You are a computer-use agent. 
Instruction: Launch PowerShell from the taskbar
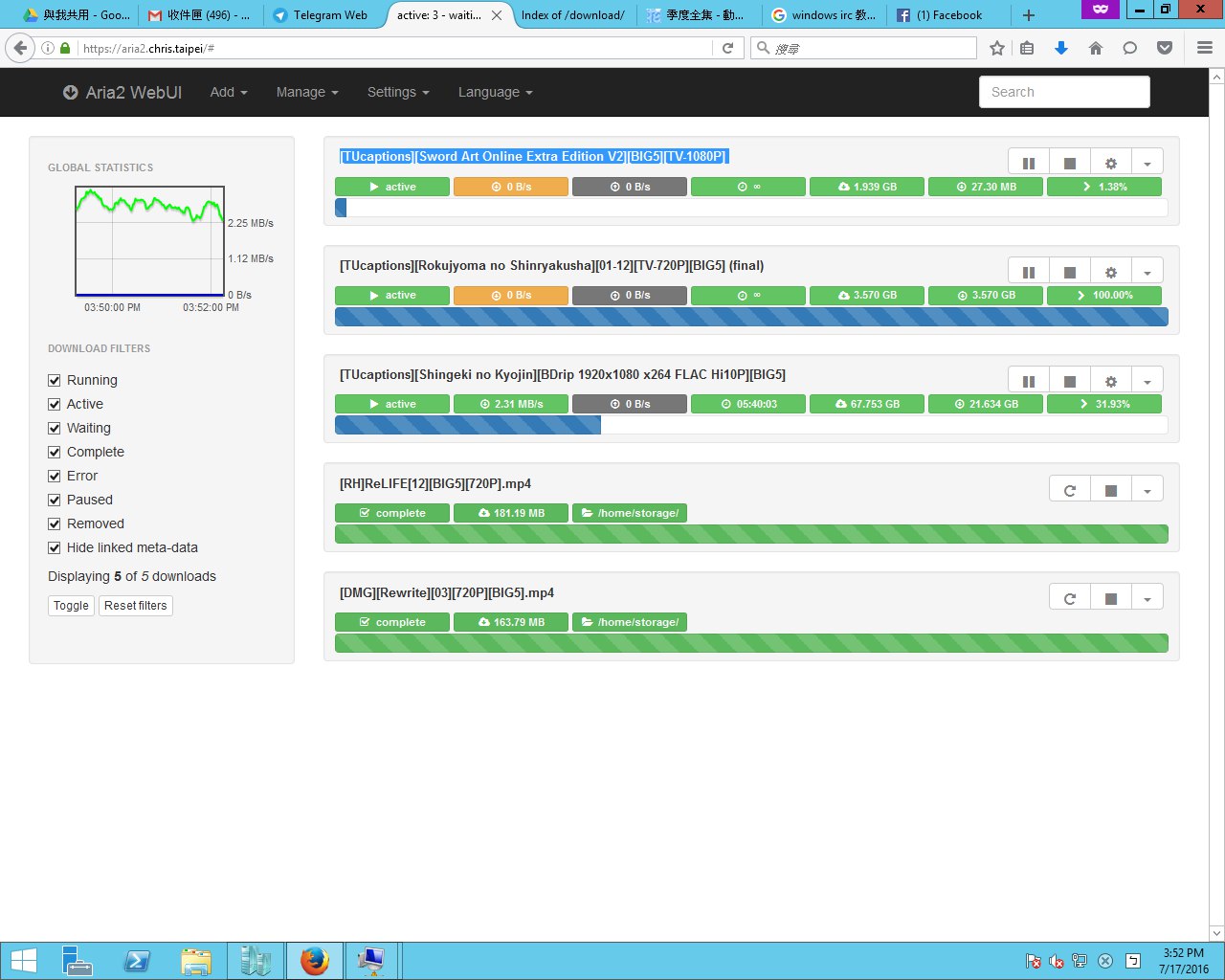[137, 961]
